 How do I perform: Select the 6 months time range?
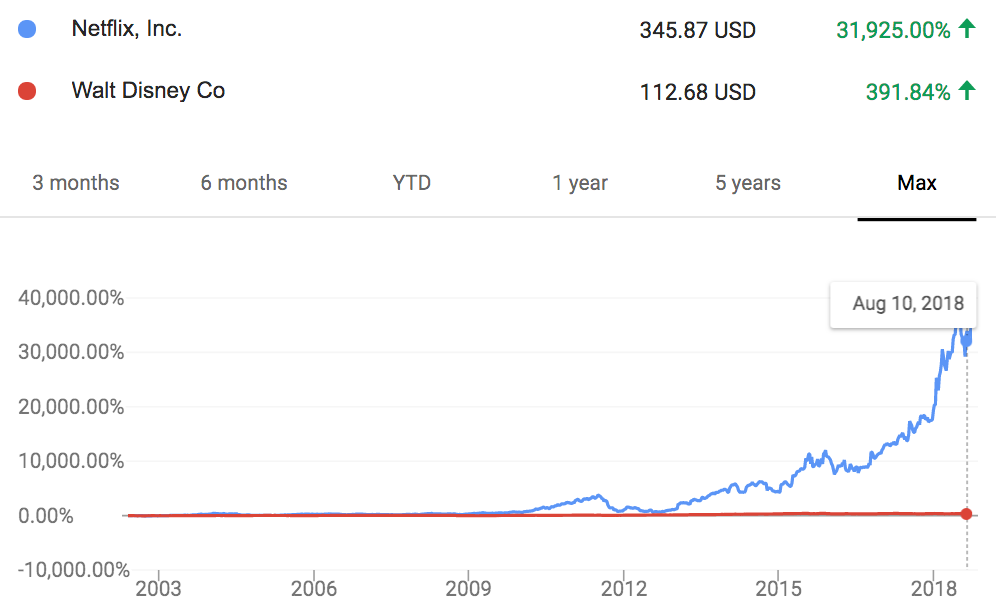243,183
